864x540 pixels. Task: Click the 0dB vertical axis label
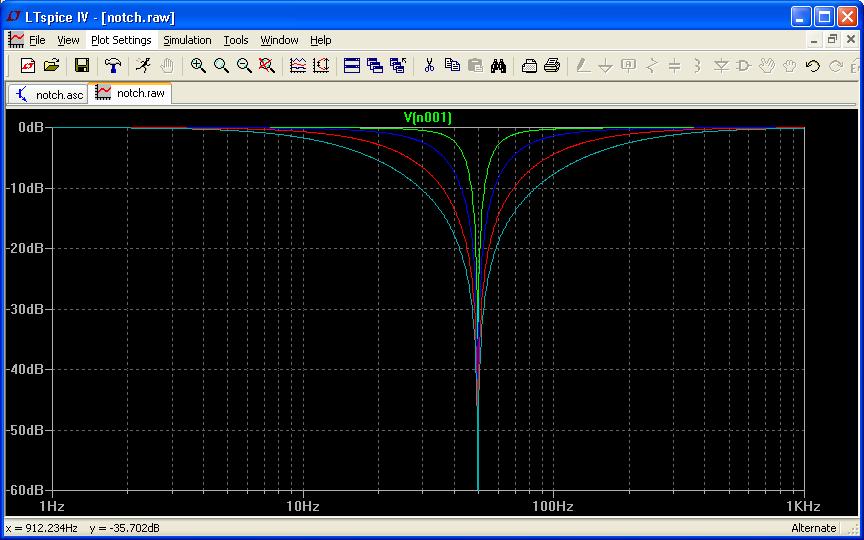pyautogui.click(x=30, y=127)
